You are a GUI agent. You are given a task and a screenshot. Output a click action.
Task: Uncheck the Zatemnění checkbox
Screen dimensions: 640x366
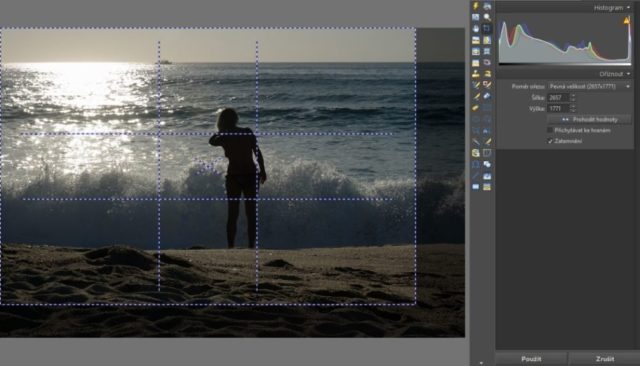click(x=550, y=141)
